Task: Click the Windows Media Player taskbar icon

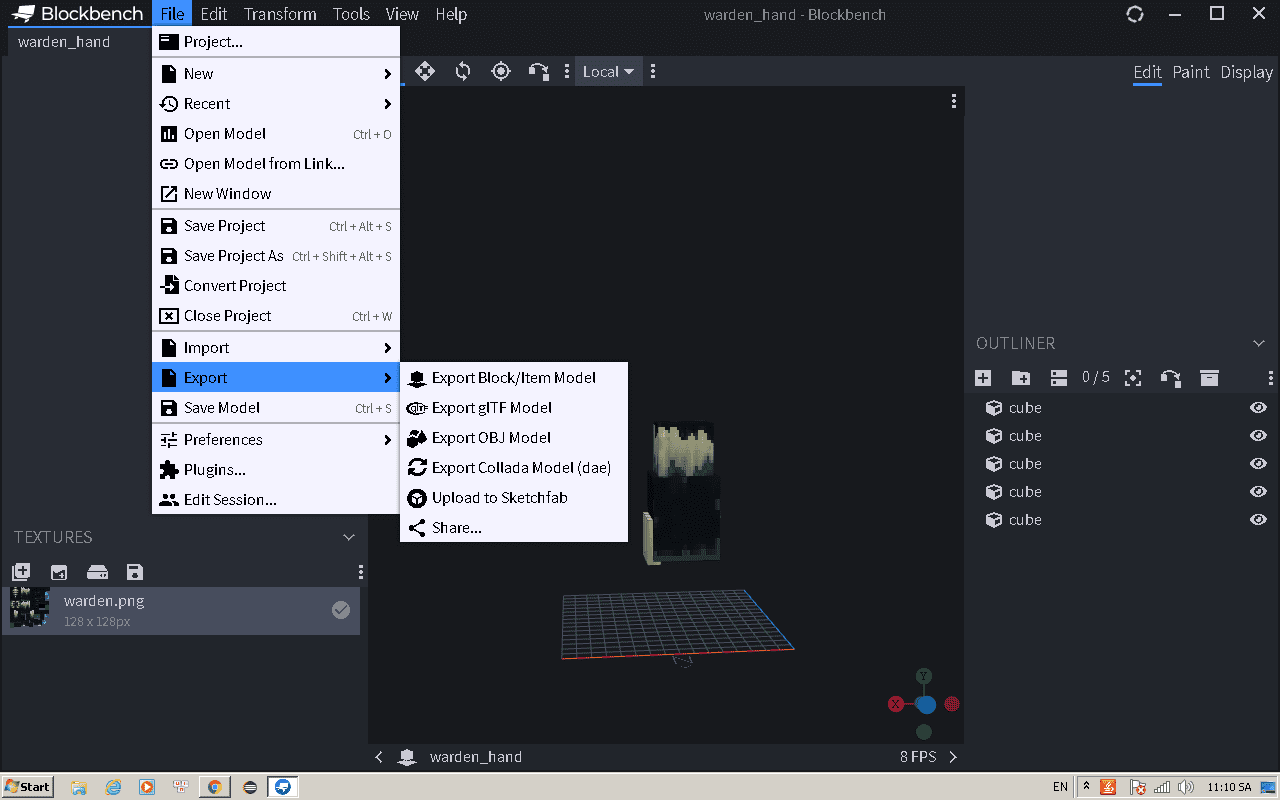Action: point(146,787)
